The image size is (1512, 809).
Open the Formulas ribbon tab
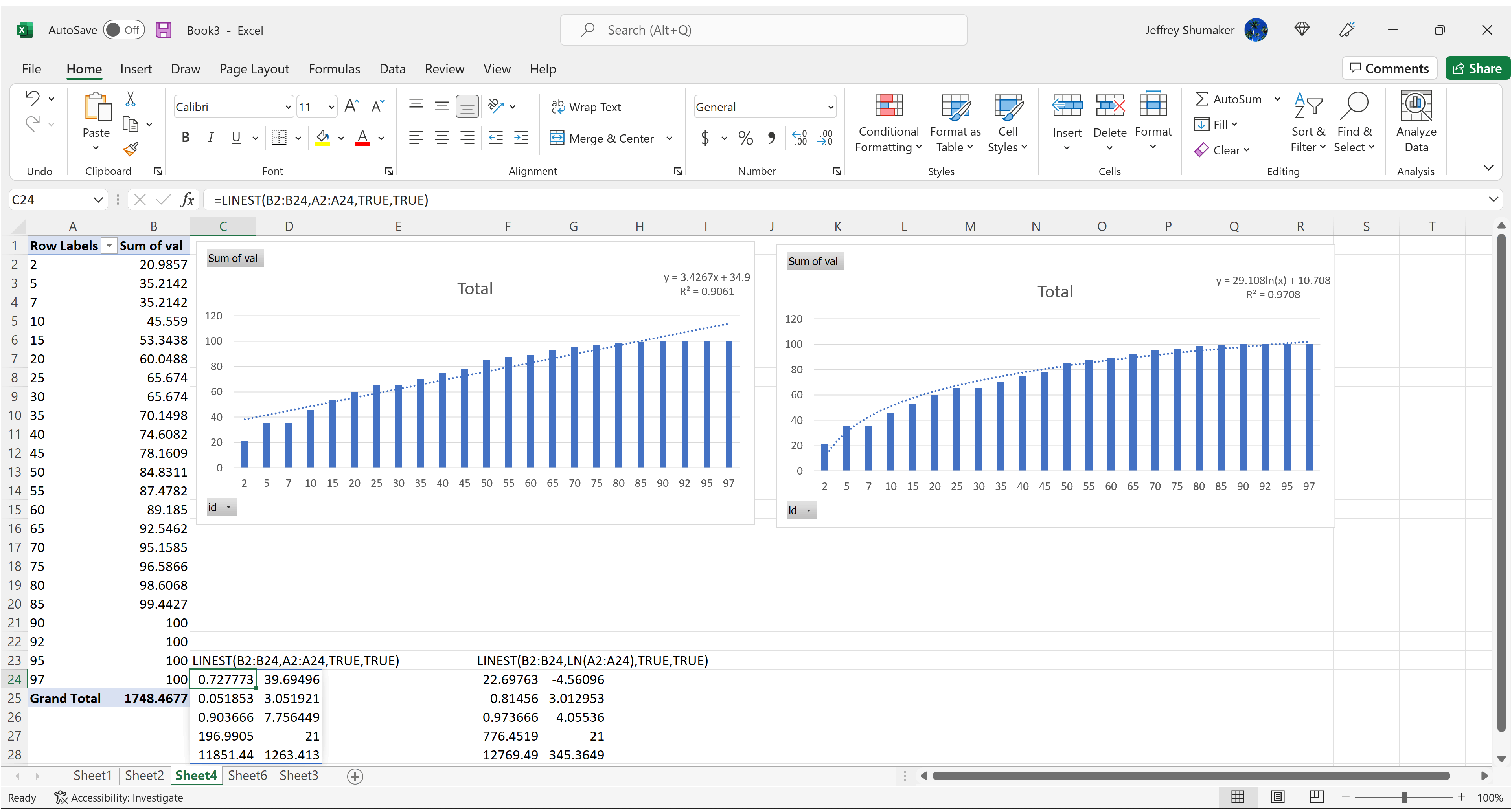334,69
